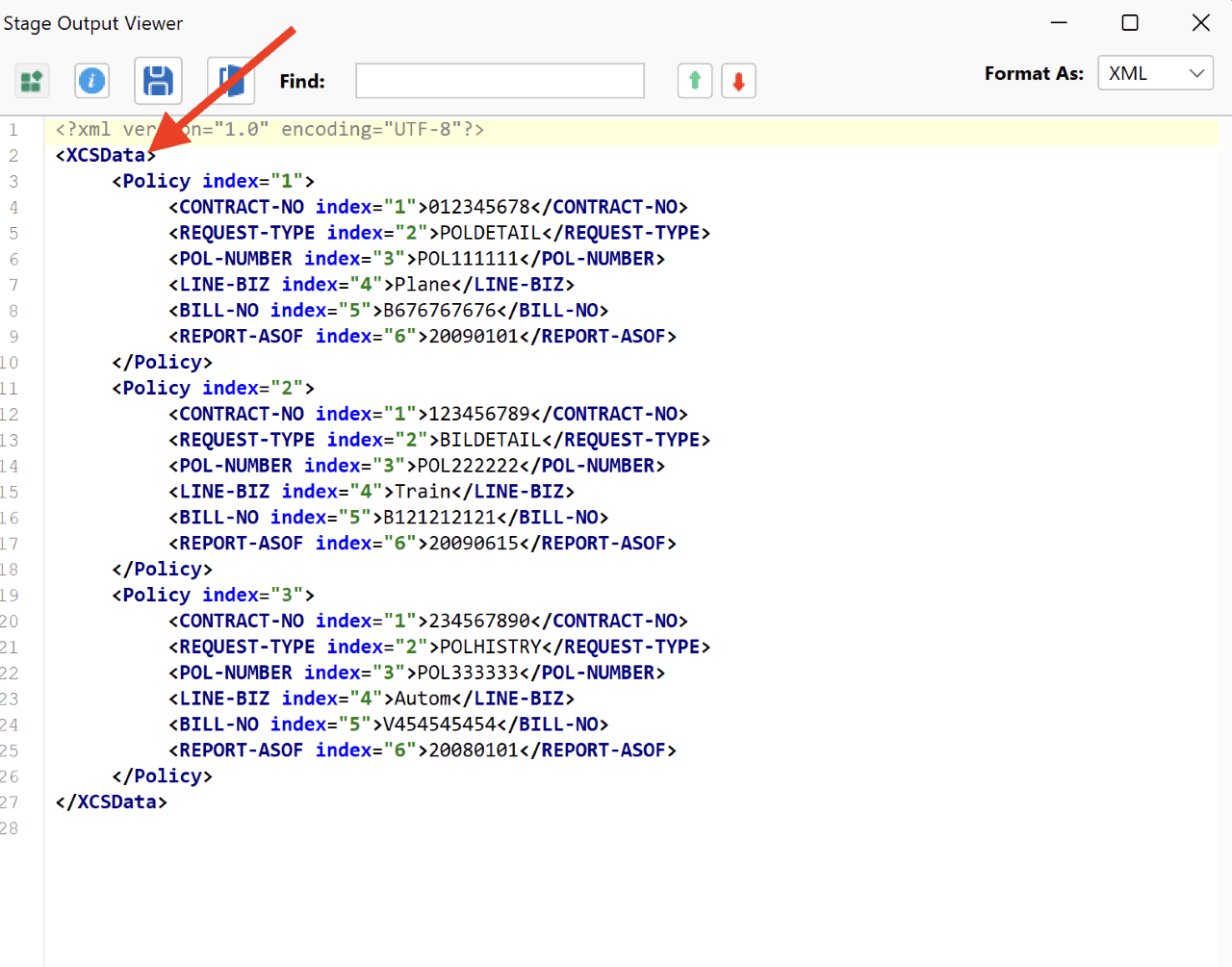Select the REQUEST-TYPE POLDETAIL line
This screenshot has height=967, width=1232.
pos(440,233)
